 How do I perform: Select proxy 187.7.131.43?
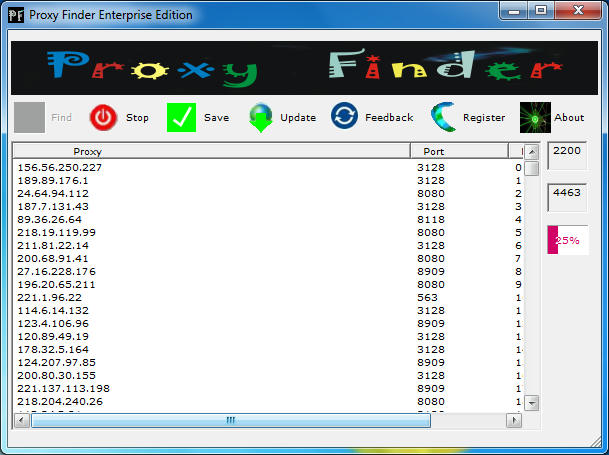53,207
